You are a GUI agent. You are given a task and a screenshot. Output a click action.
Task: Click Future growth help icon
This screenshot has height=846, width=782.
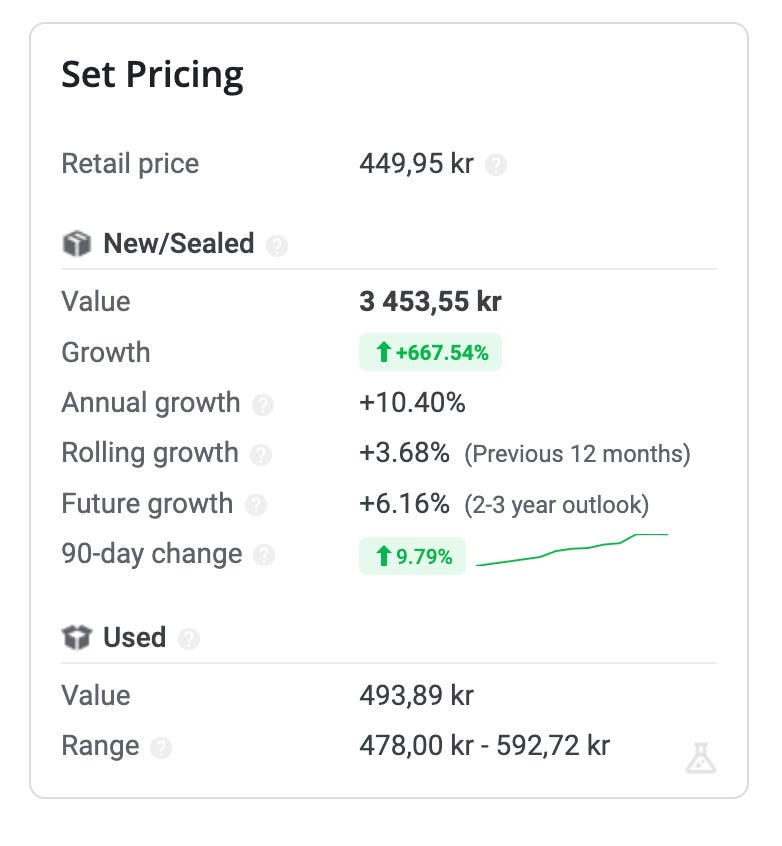coord(256,506)
